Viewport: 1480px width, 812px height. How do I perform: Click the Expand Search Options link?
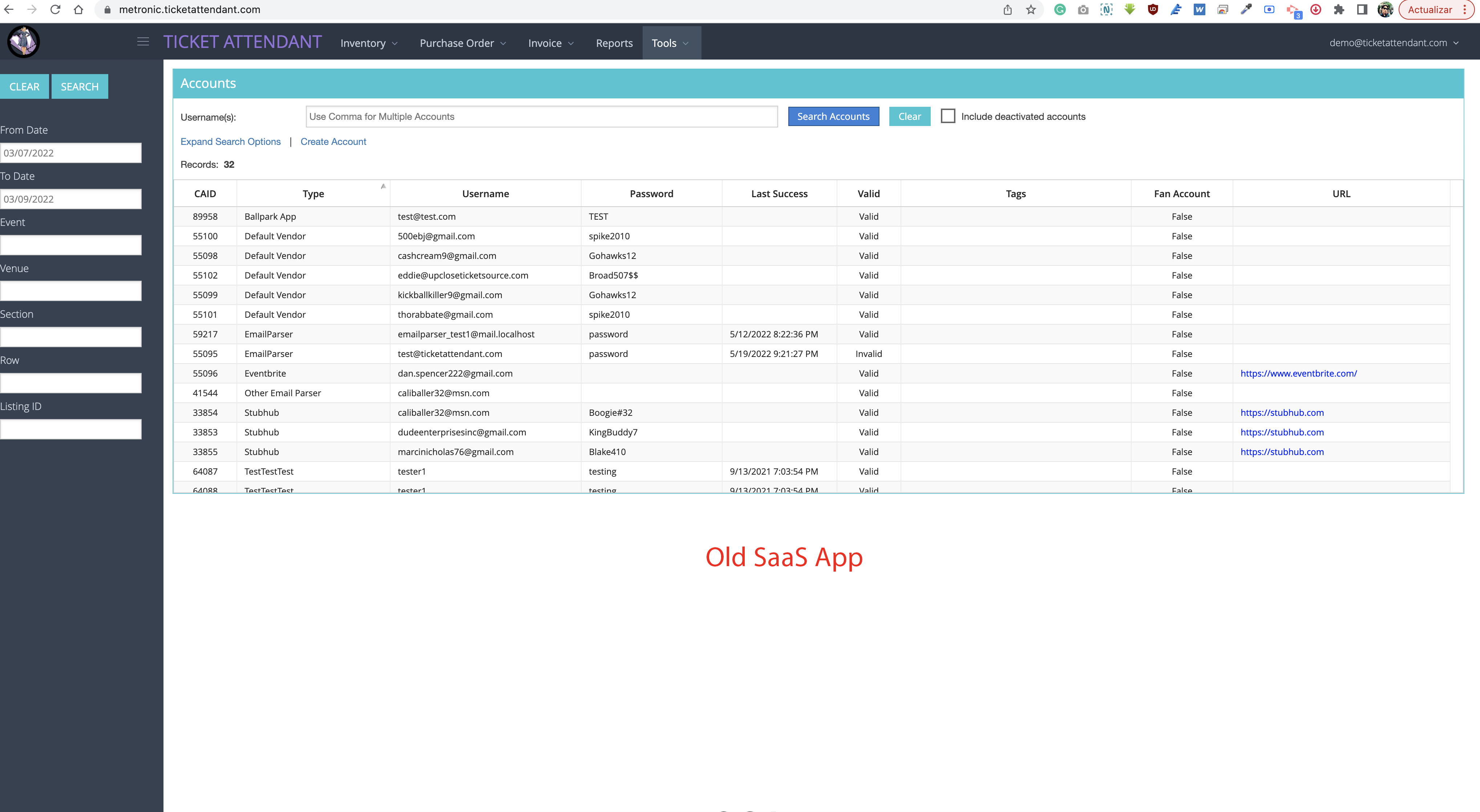pos(230,141)
